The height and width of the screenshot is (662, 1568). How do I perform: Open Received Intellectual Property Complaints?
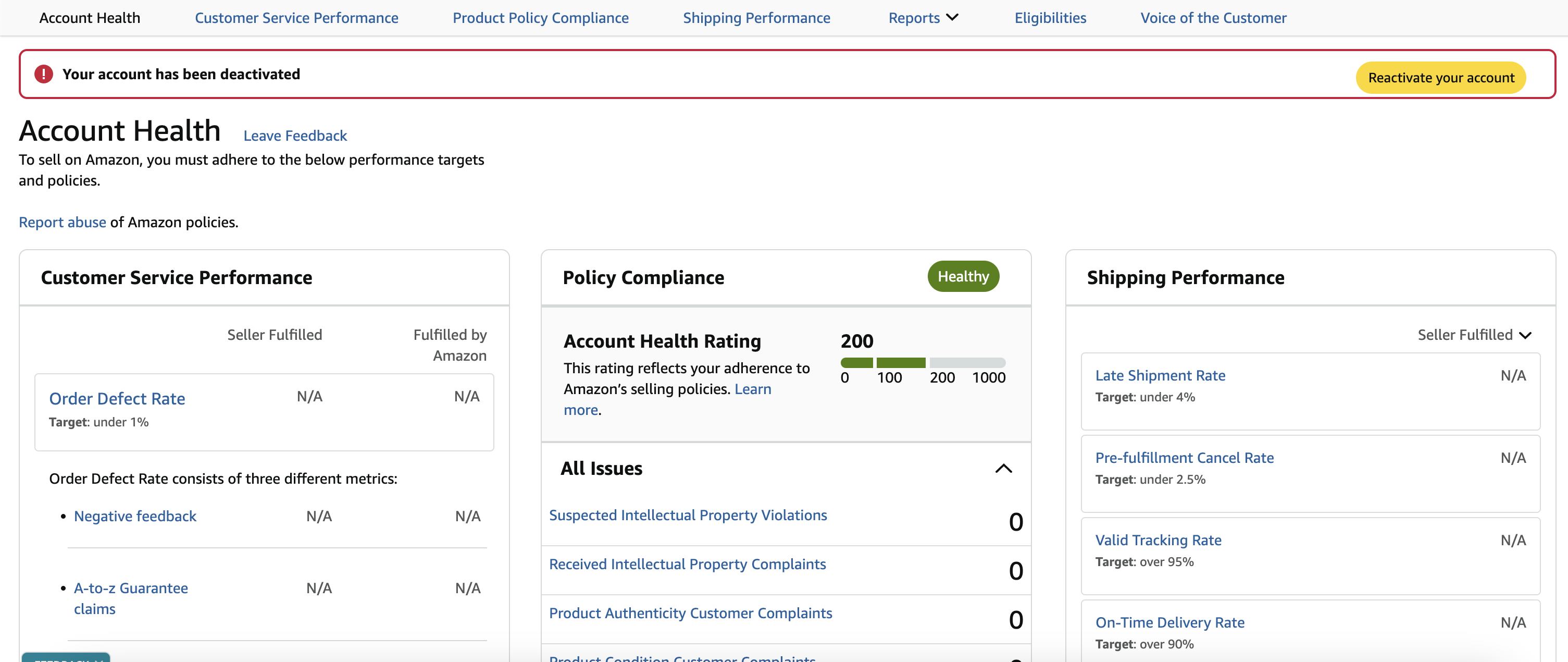coord(687,565)
